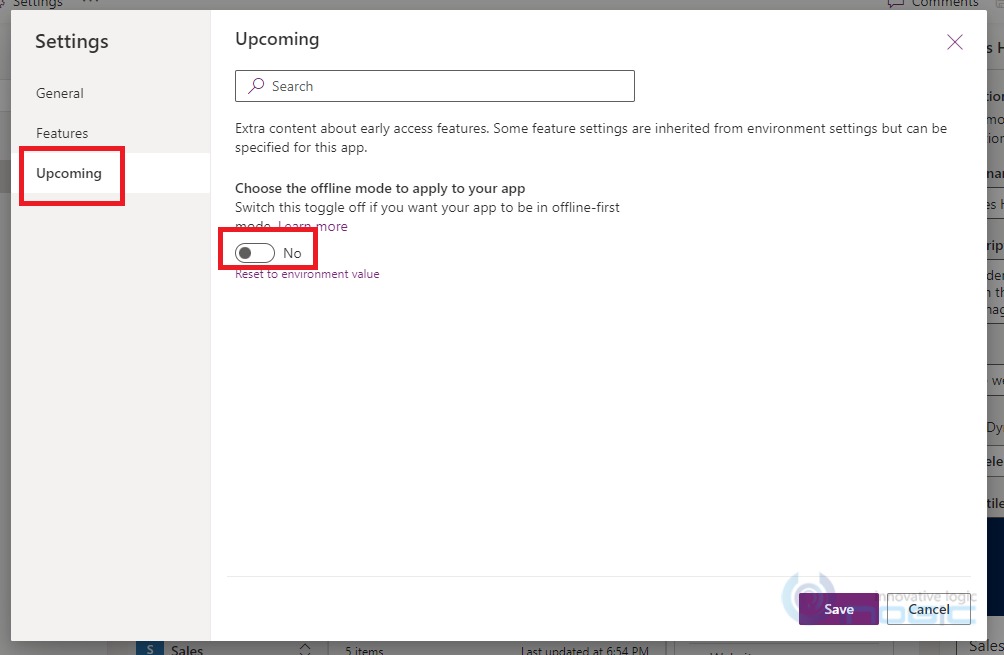The width and height of the screenshot is (1004, 655).
Task: Click the Settings gear icon at top left
Action: (x=4, y=3)
